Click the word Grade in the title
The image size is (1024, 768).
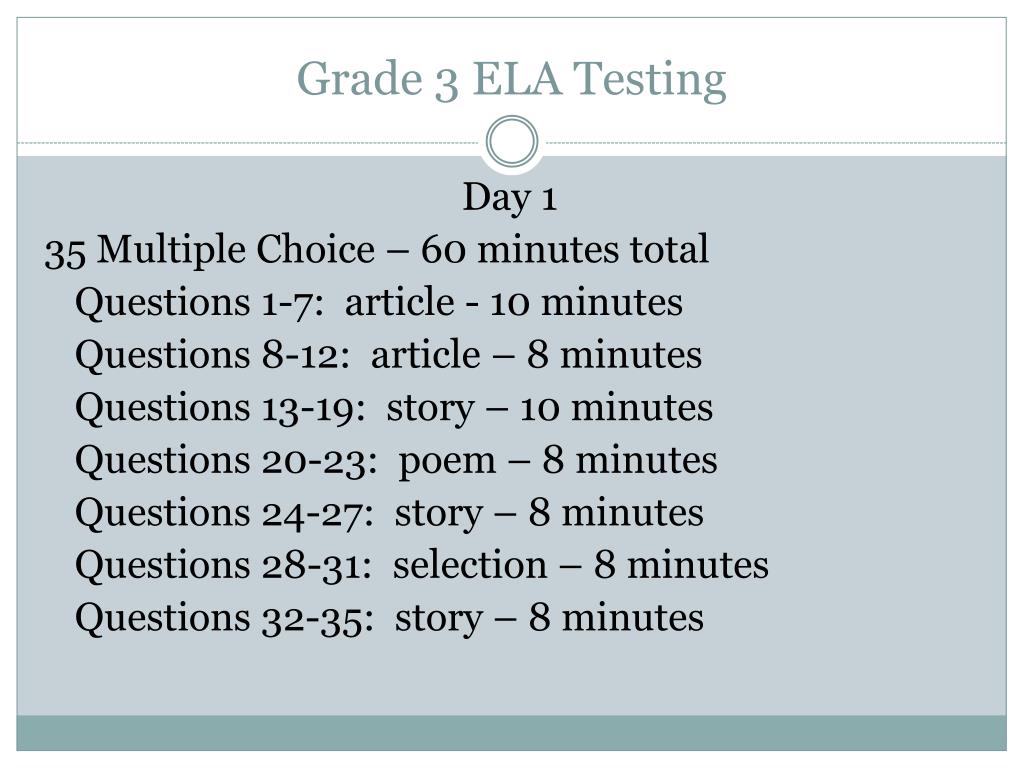tap(360, 78)
